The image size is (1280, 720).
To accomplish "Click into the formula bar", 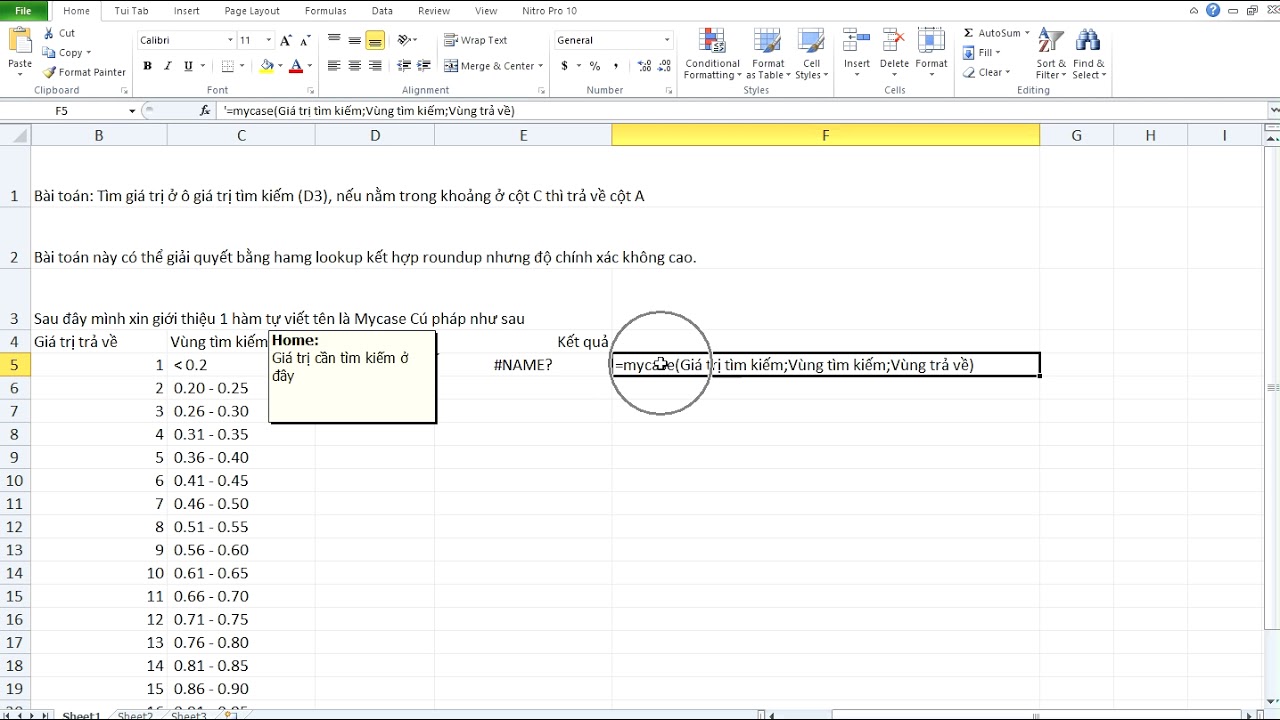I will [x=740, y=111].
